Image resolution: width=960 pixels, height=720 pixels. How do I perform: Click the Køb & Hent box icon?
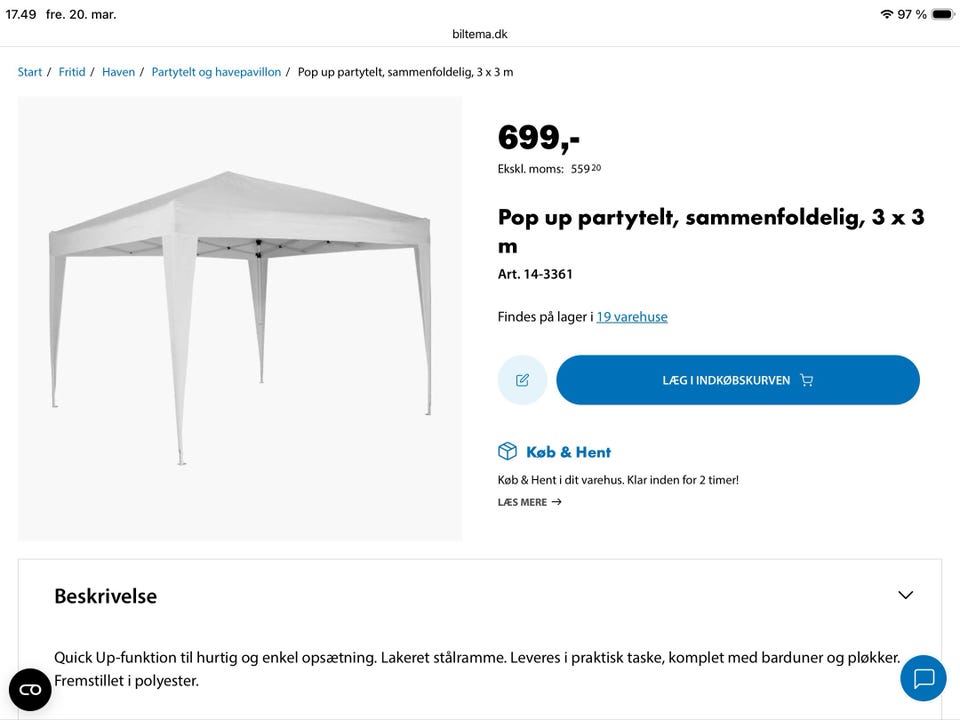tap(508, 452)
